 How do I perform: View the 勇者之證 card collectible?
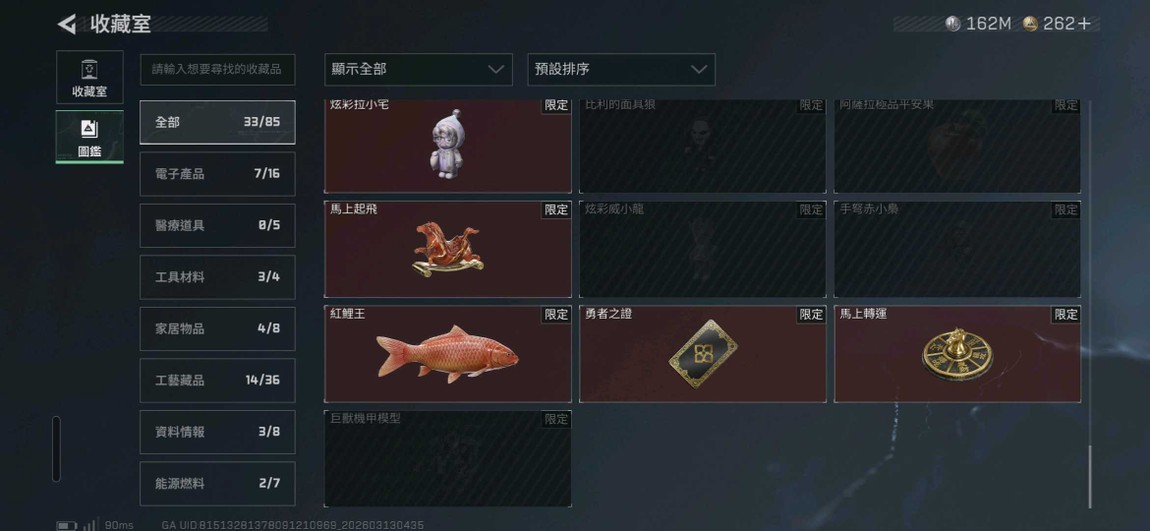(703, 354)
